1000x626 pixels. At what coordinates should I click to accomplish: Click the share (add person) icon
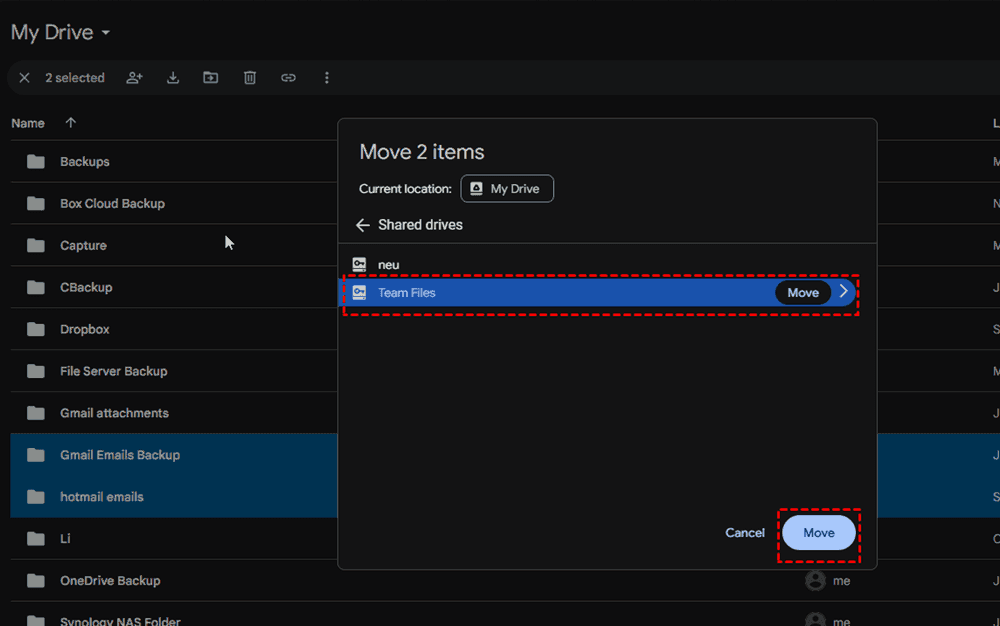pos(134,78)
